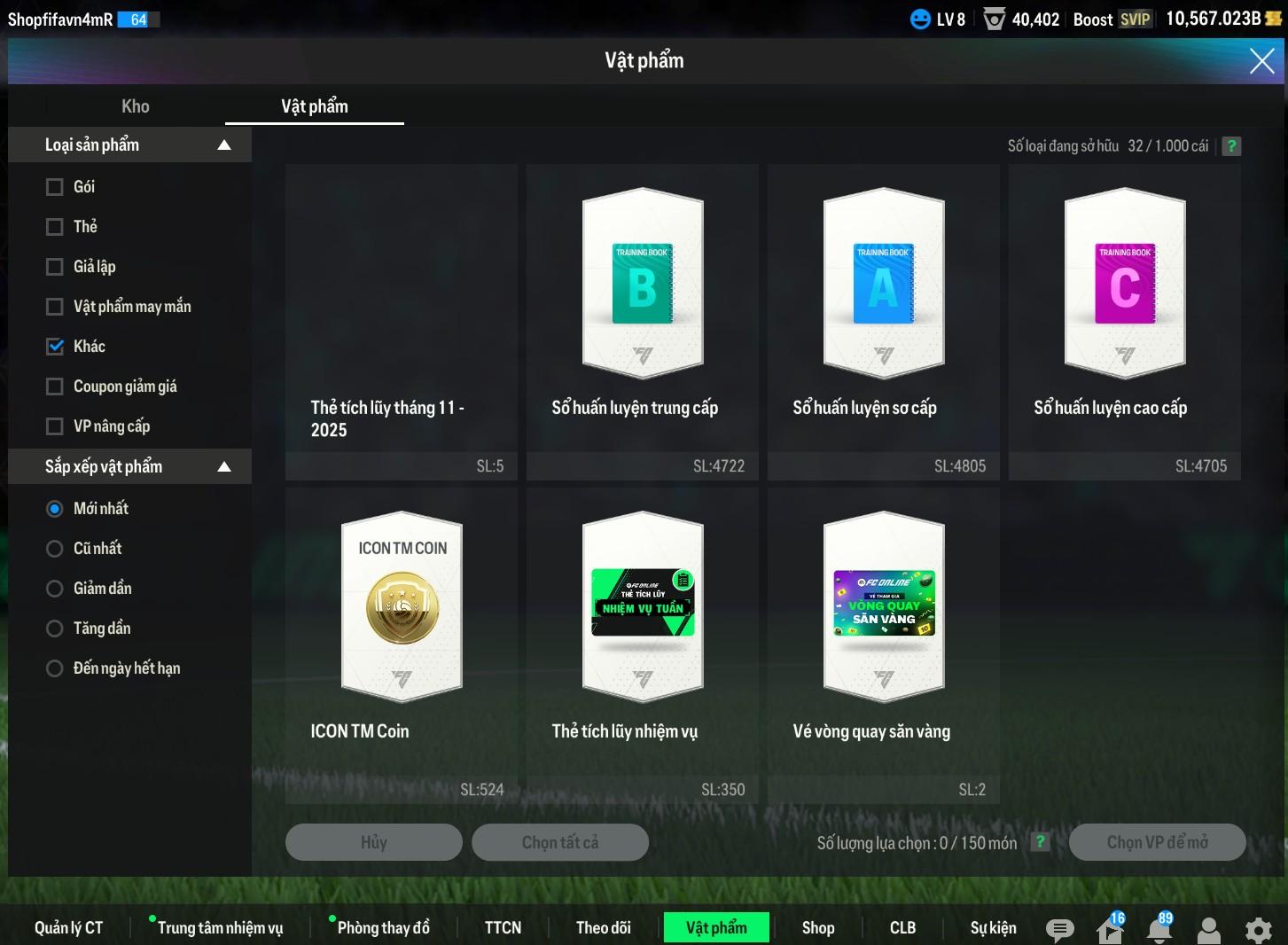Select the Sổ huấn luyện cao cấp card
The image size is (1288, 945).
point(1124,321)
